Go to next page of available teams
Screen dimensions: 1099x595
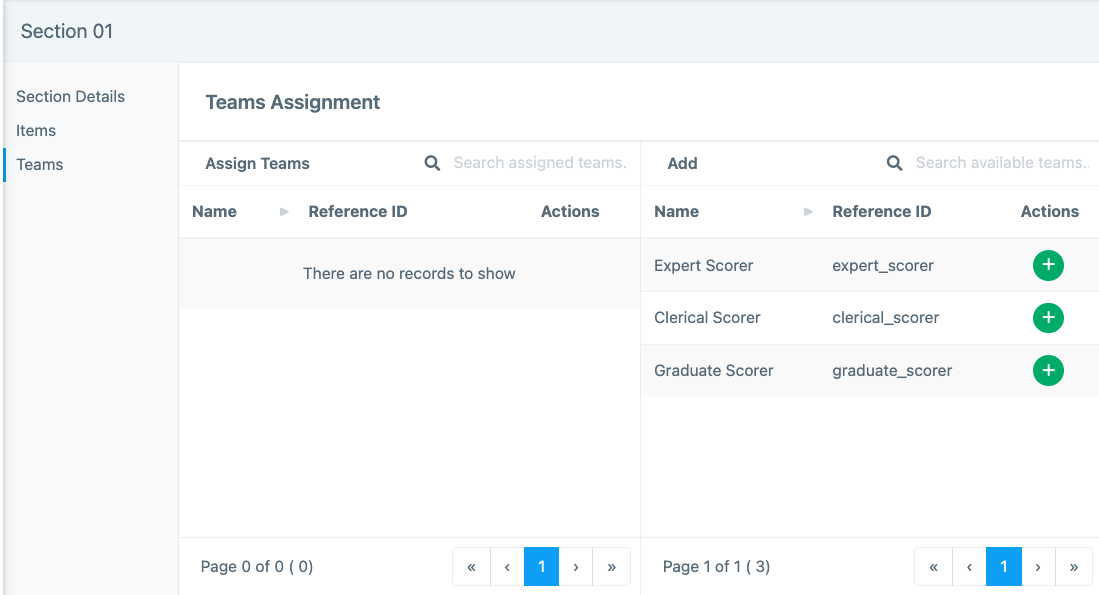point(1038,567)
